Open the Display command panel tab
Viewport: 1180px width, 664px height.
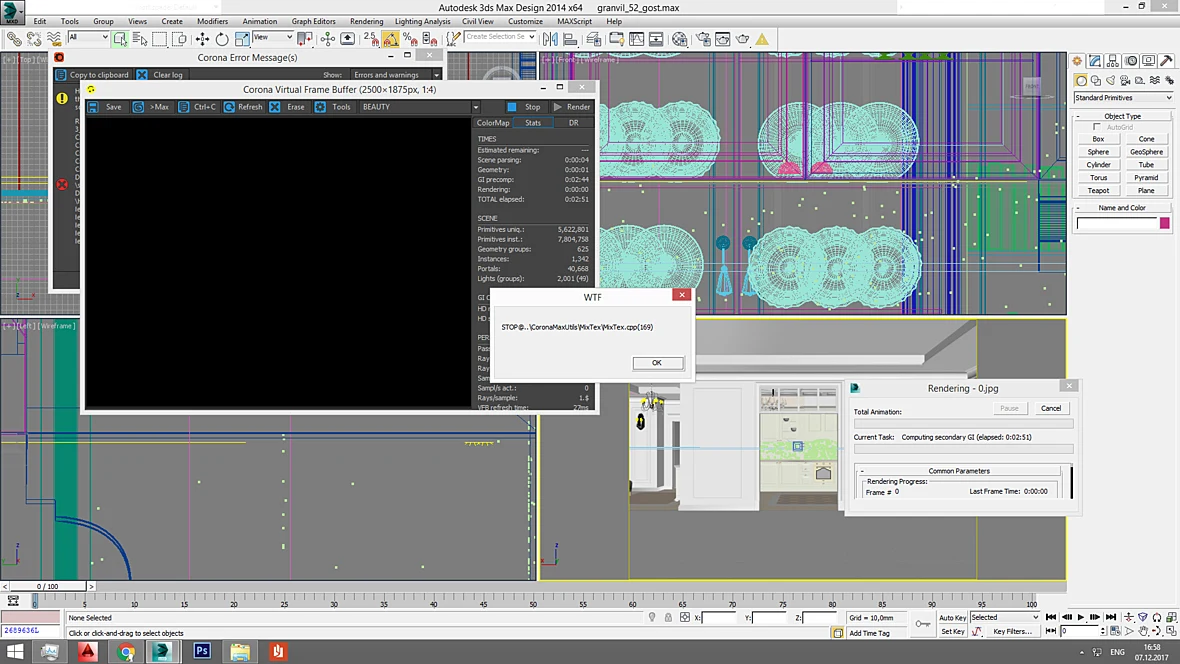pyautogui.click(x=1148, y=61)
